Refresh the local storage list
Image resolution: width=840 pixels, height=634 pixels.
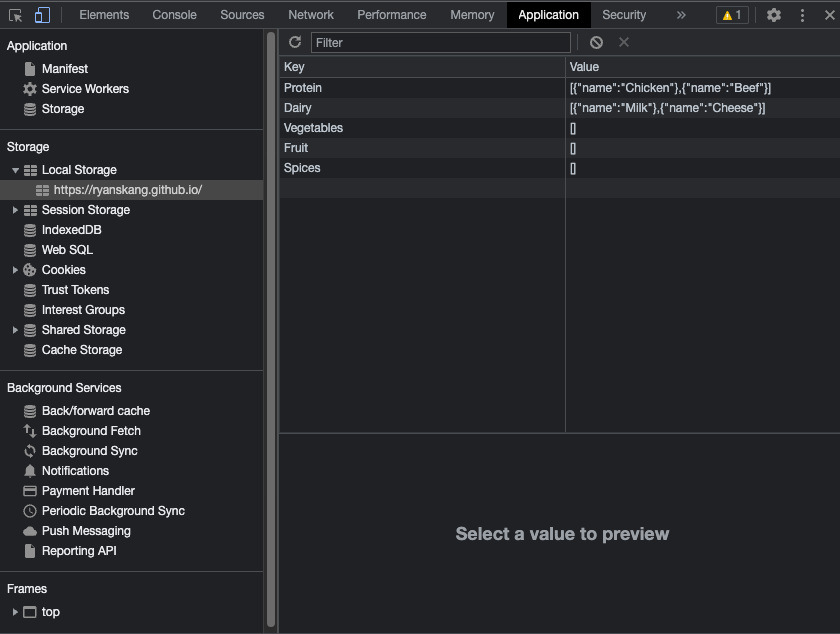pos(293,42)
